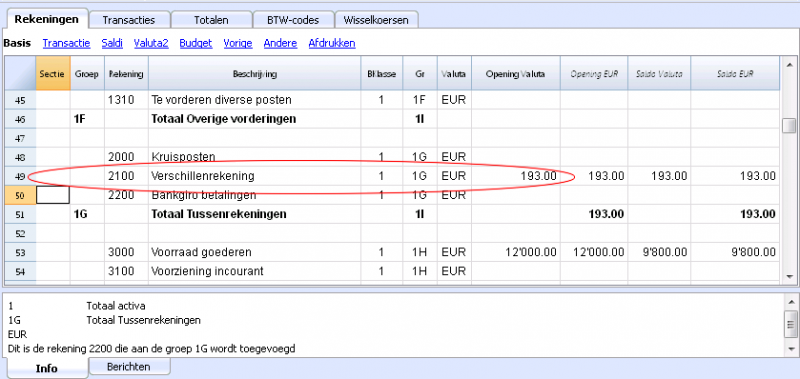Select row header 49
The image size is (800, 379).
[x=20, y=176]
